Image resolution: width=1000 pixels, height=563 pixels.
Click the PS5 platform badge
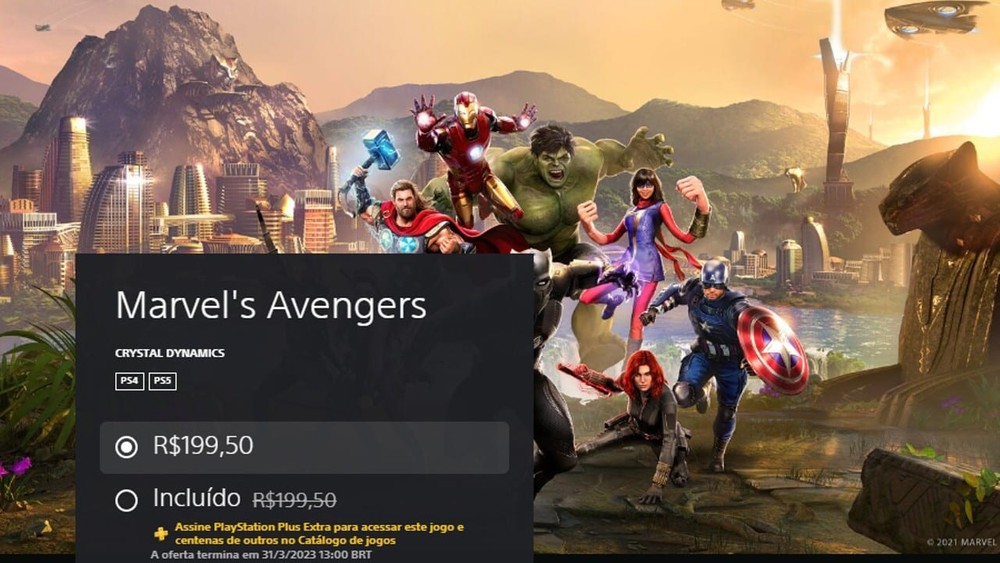[163, 381]
